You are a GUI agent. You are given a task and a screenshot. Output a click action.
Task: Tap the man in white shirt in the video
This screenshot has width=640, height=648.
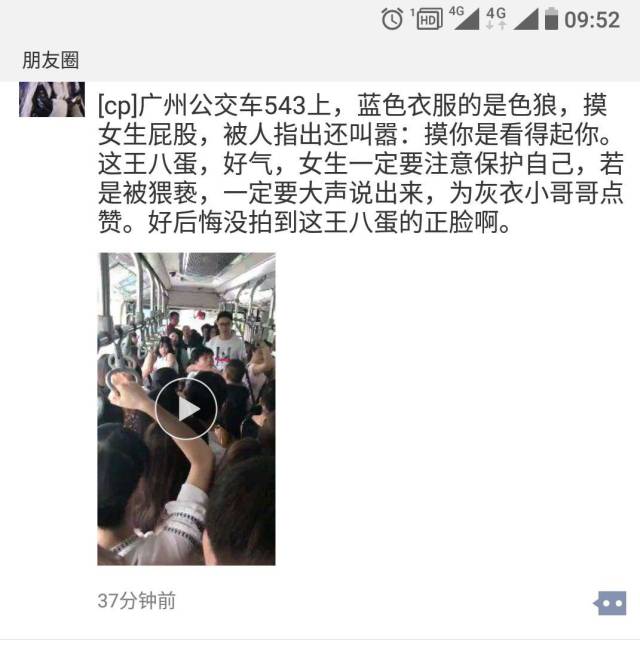[x=225, y=341]
